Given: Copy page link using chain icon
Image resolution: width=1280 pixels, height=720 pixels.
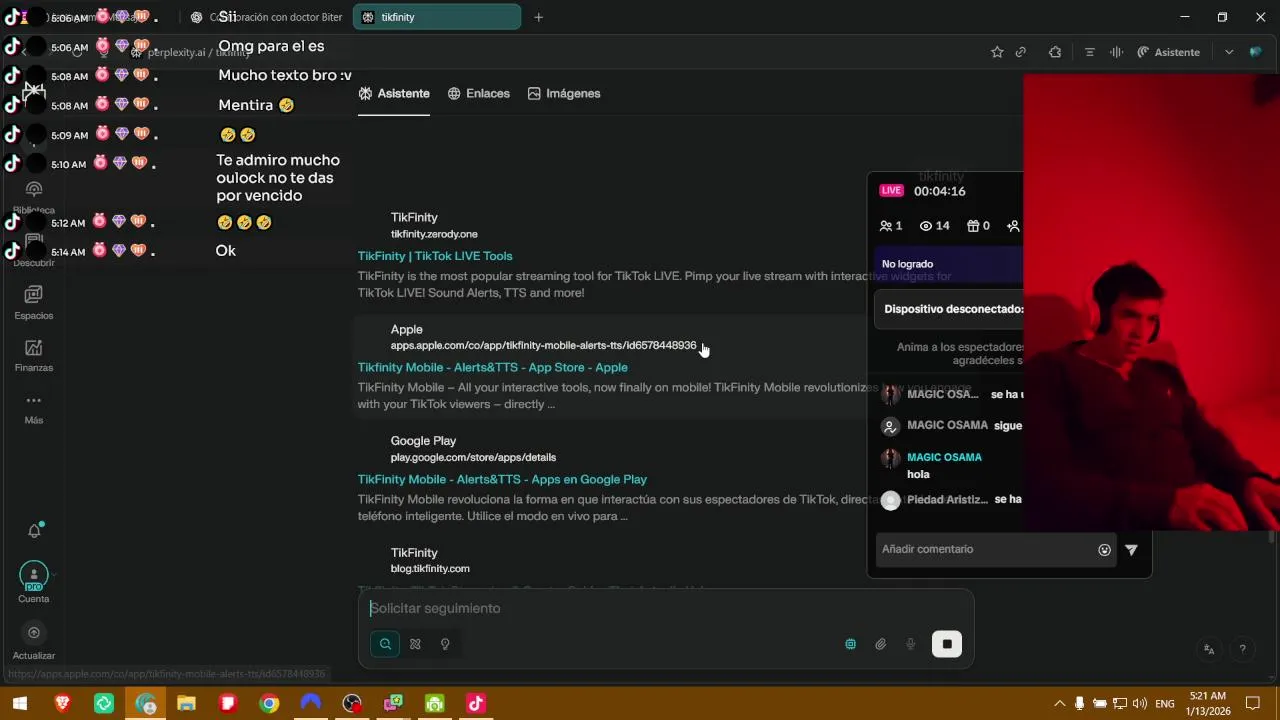Looking at the screenshot, I should tap(1021, 52).
